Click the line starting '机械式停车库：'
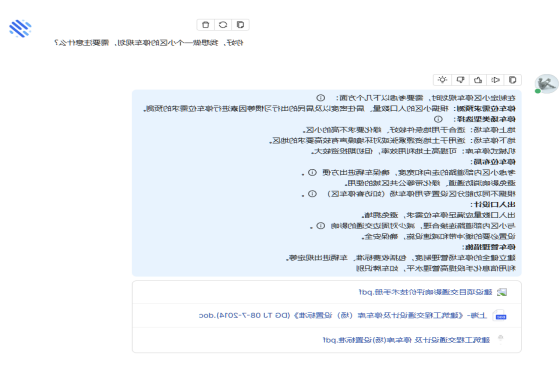The image size is (560, 372). [x=413, y=151]
